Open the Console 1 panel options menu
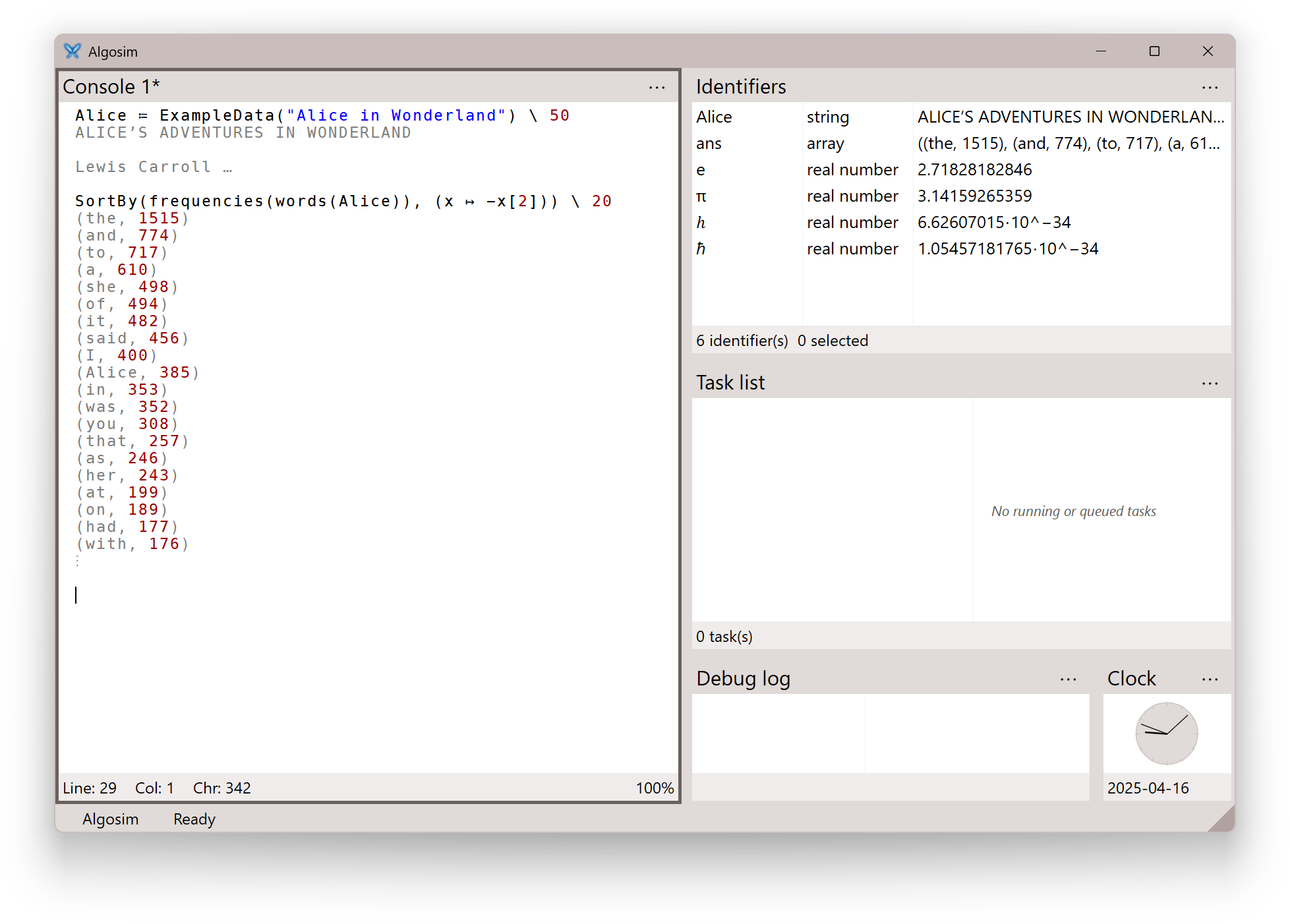 tap(657, 88)
